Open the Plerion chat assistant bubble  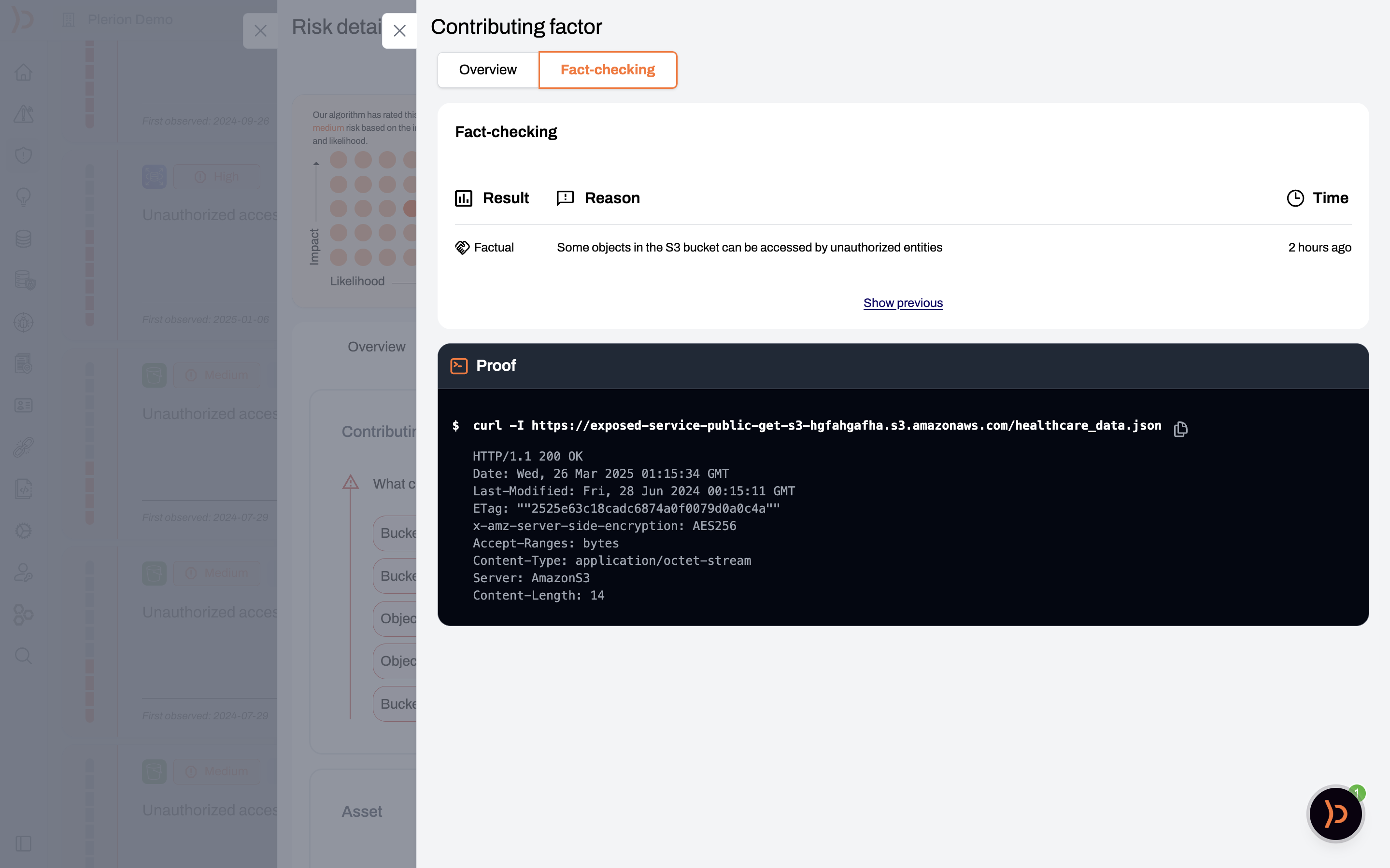coord(1335,813)
